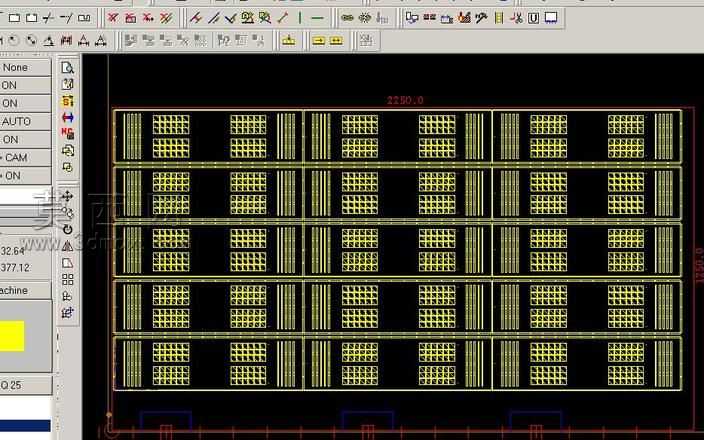
Task: Click the plain red X delete icon
Action: pyautogui.click(x=113, y=18)
